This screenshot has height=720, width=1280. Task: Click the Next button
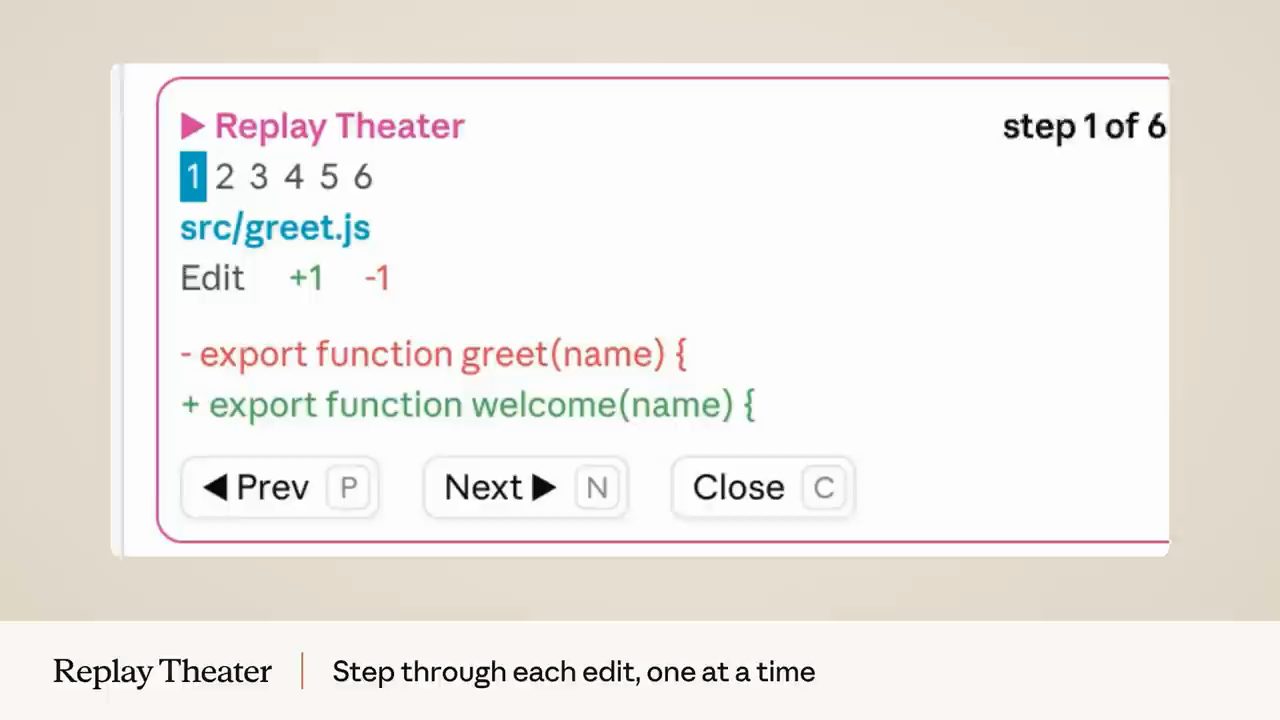(525, 488)
